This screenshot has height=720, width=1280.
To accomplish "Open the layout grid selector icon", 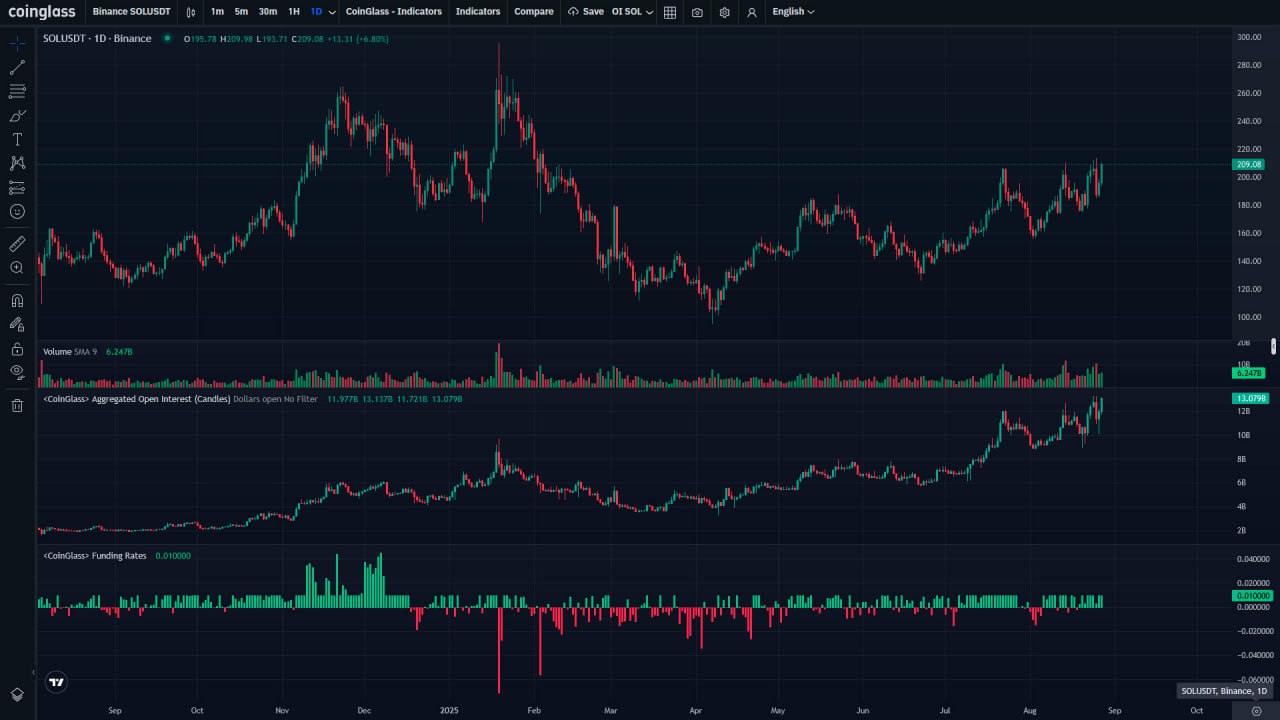I will click(x=670, y=12).
